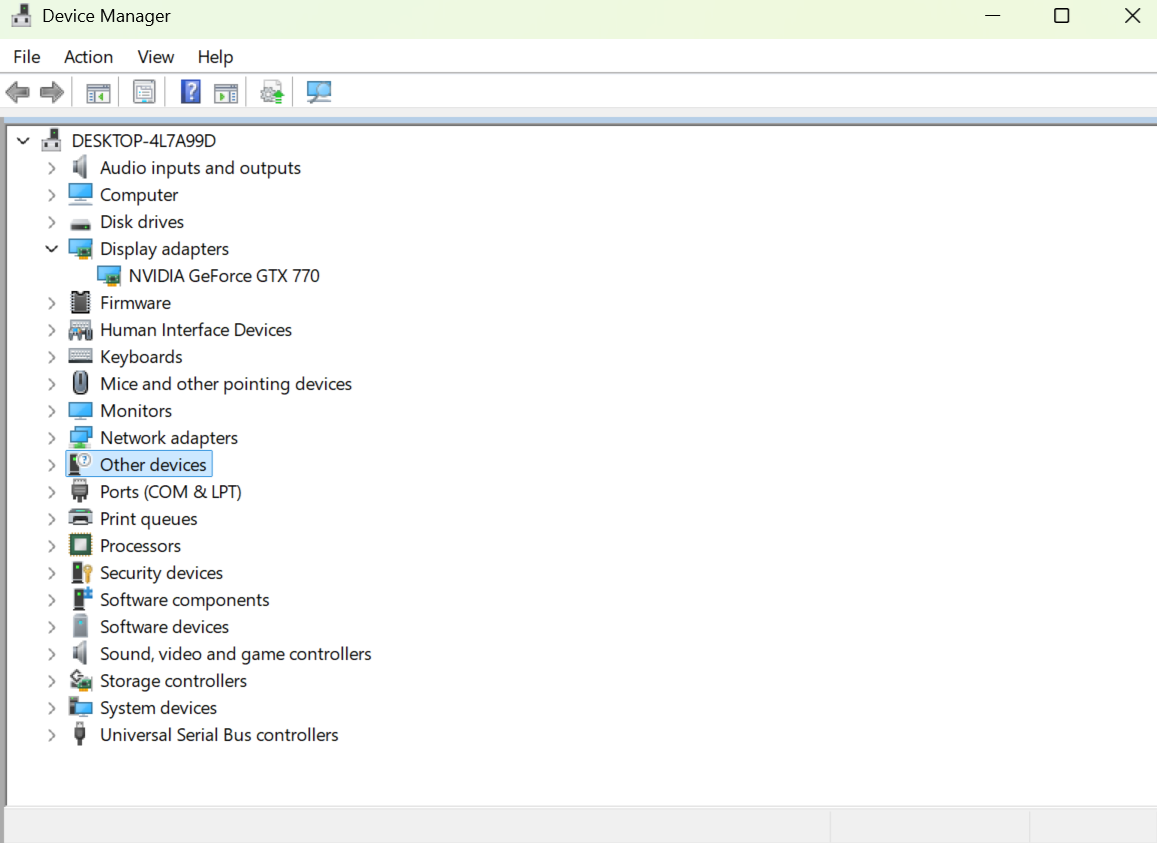1157x843 pixels.
Task: Click the Forward arrow in toolbar
Action: click(x=52, y=93)
